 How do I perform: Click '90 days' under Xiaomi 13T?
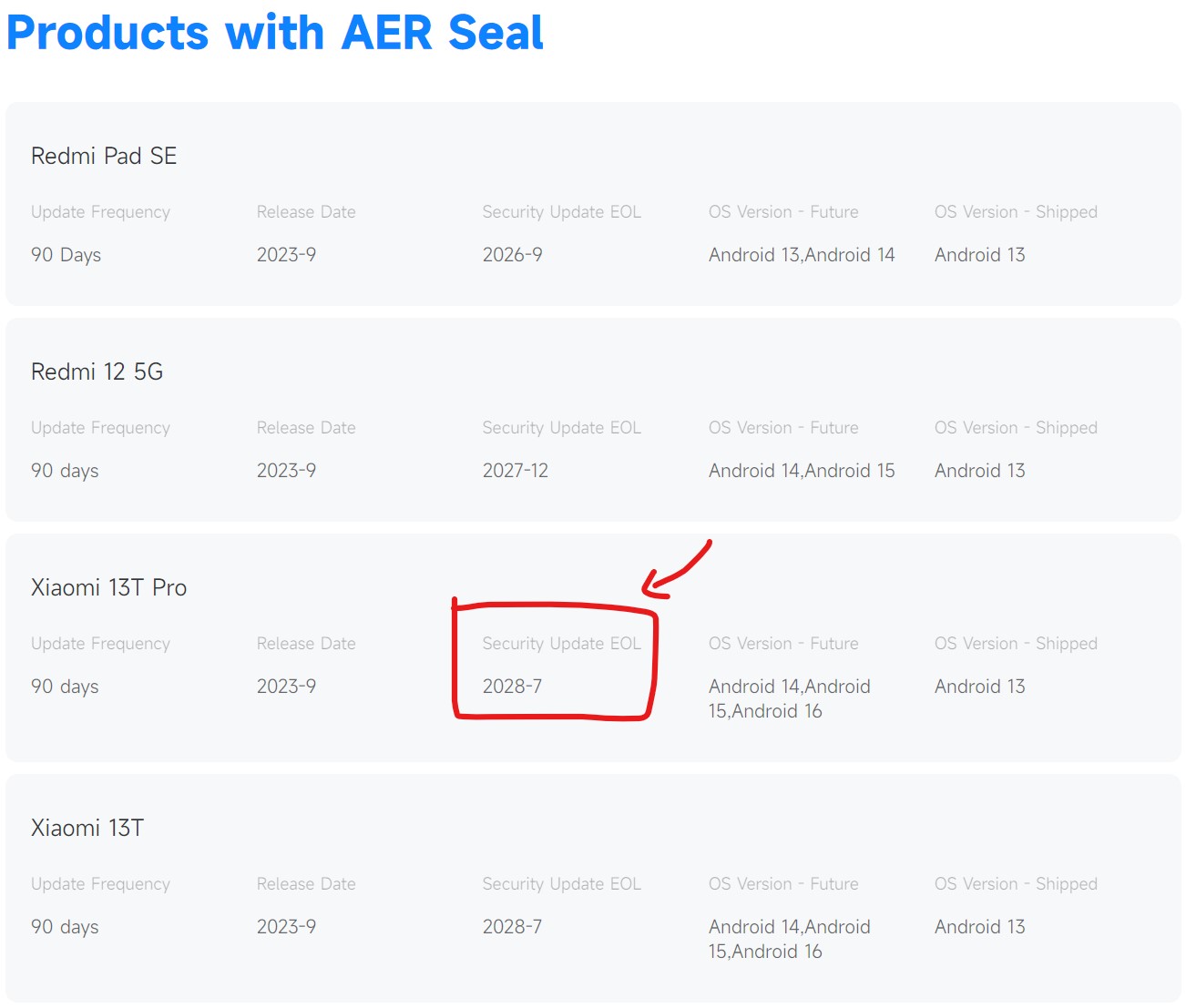65,927
